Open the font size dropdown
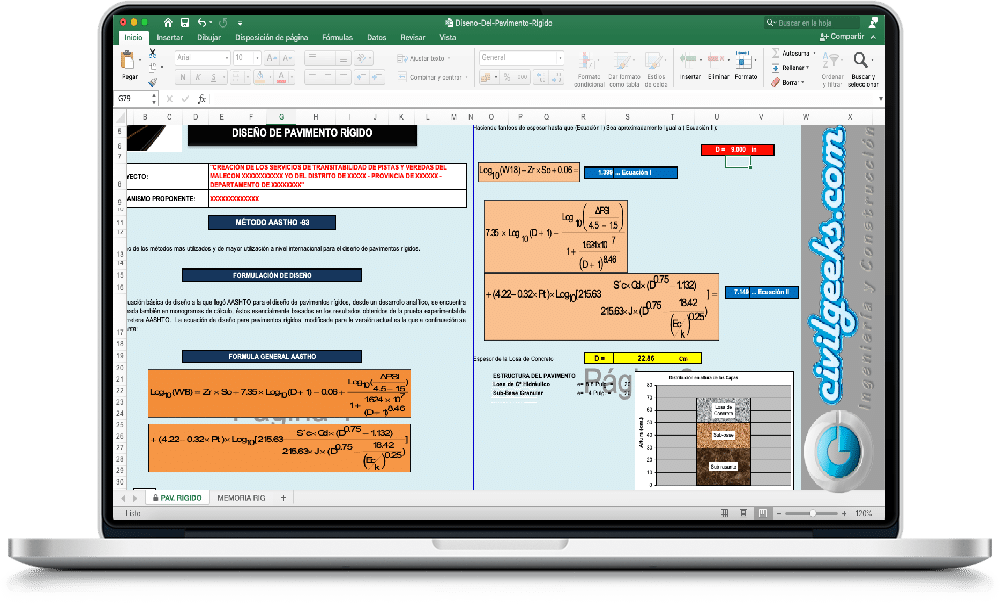This screenshot has width=1000, height=604. pos(257,58)
